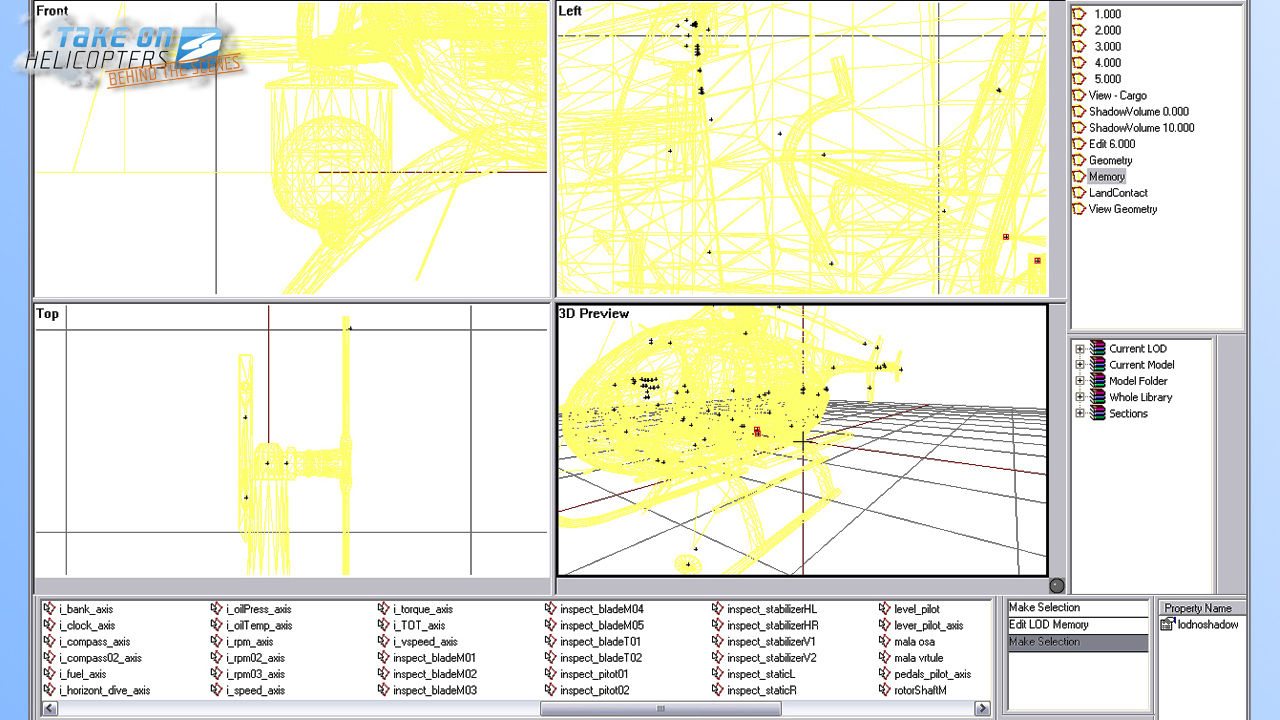Select the mala osa named selection
The image size is (1280, 720).
point(914,642)
